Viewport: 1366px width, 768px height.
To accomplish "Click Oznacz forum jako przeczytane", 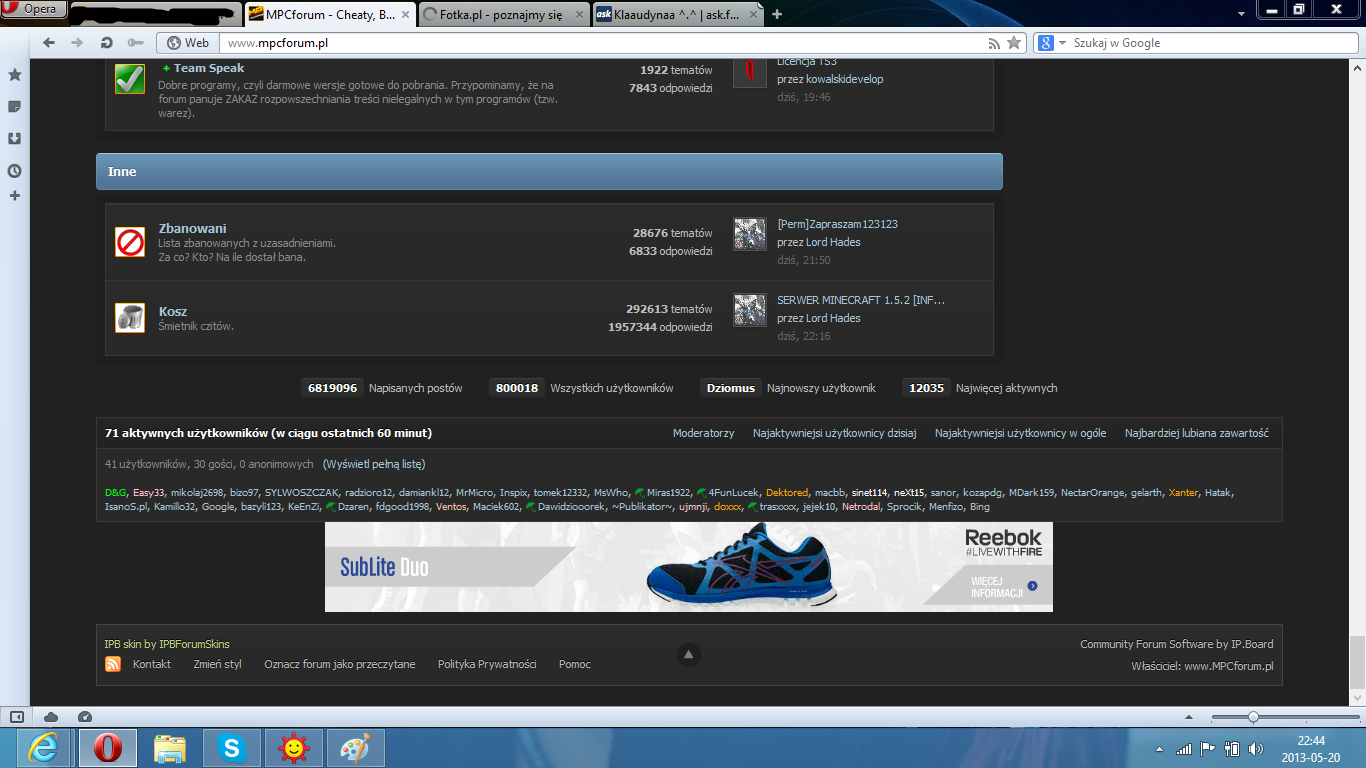I will coord(339,664).
